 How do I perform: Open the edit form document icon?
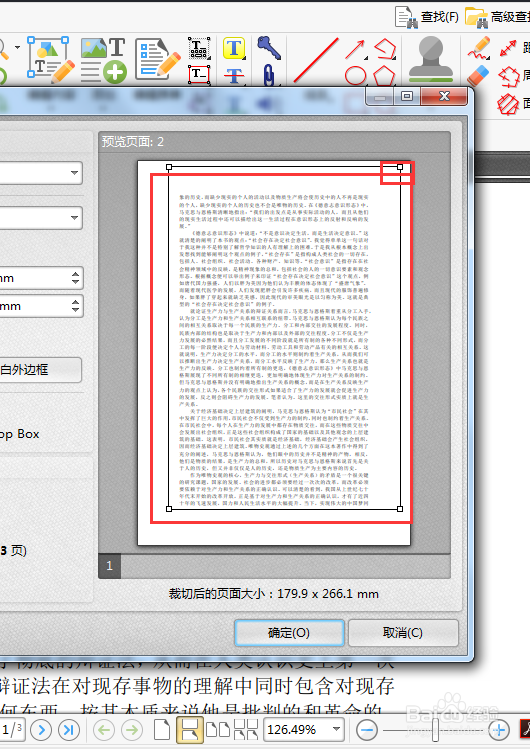coord(157,59)
